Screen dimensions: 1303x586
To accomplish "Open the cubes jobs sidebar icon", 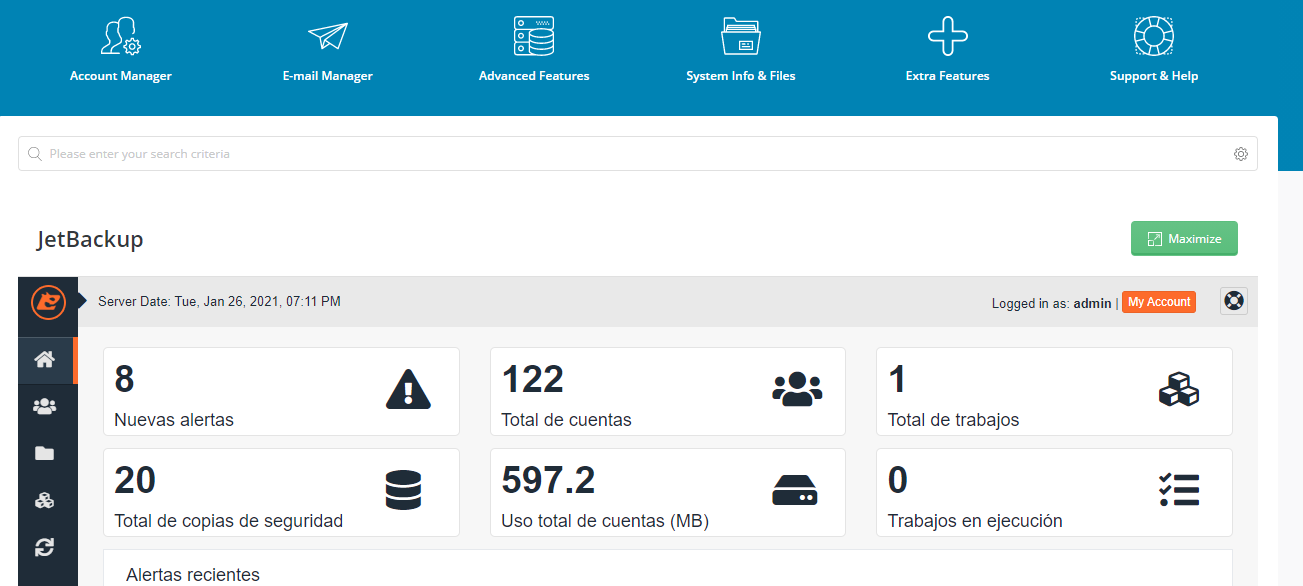I will pyautogui.click(x=45, y=500).
